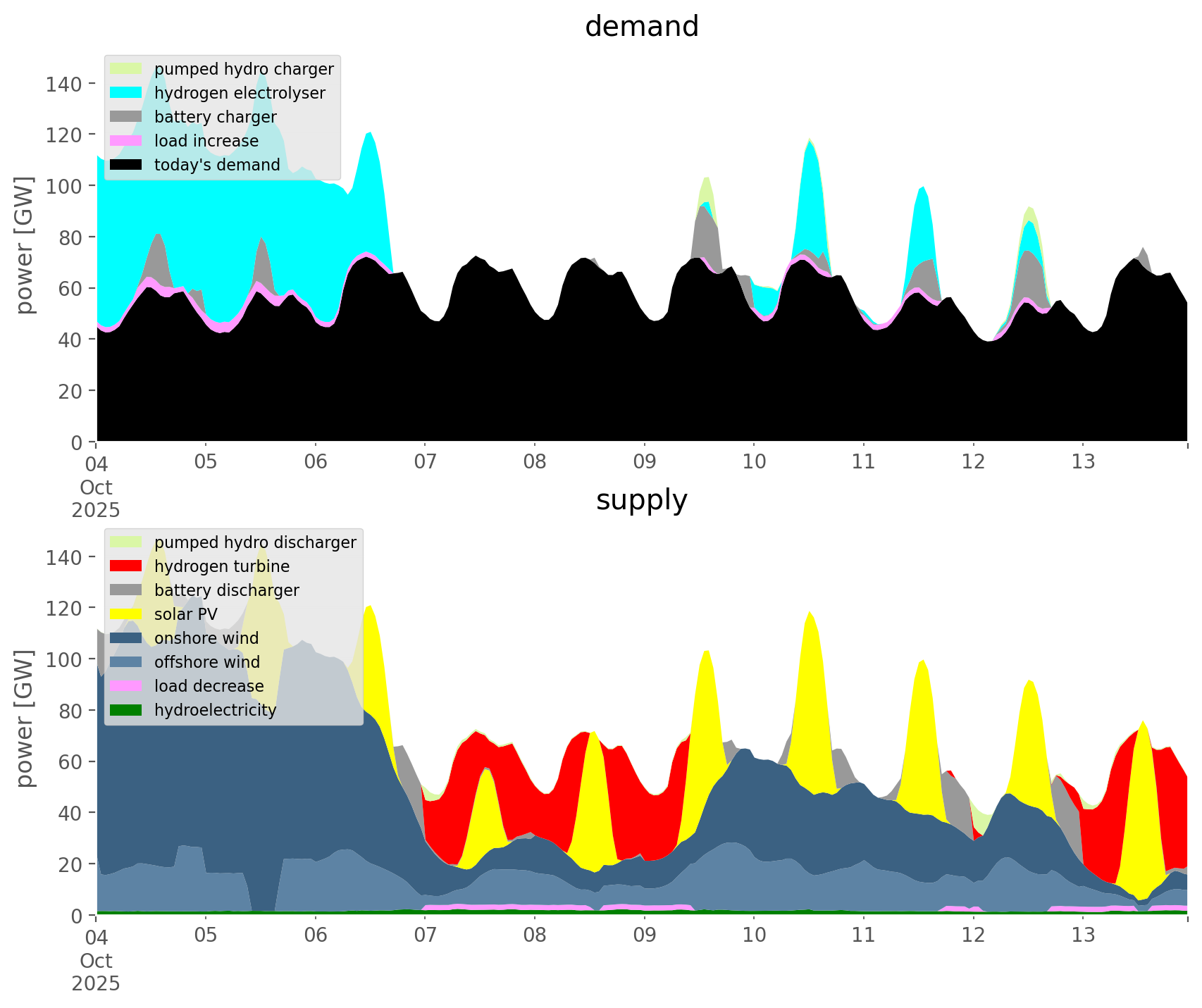
Task: Click the 12 date tick on supply chart
Action: click(x=973, y=935)
